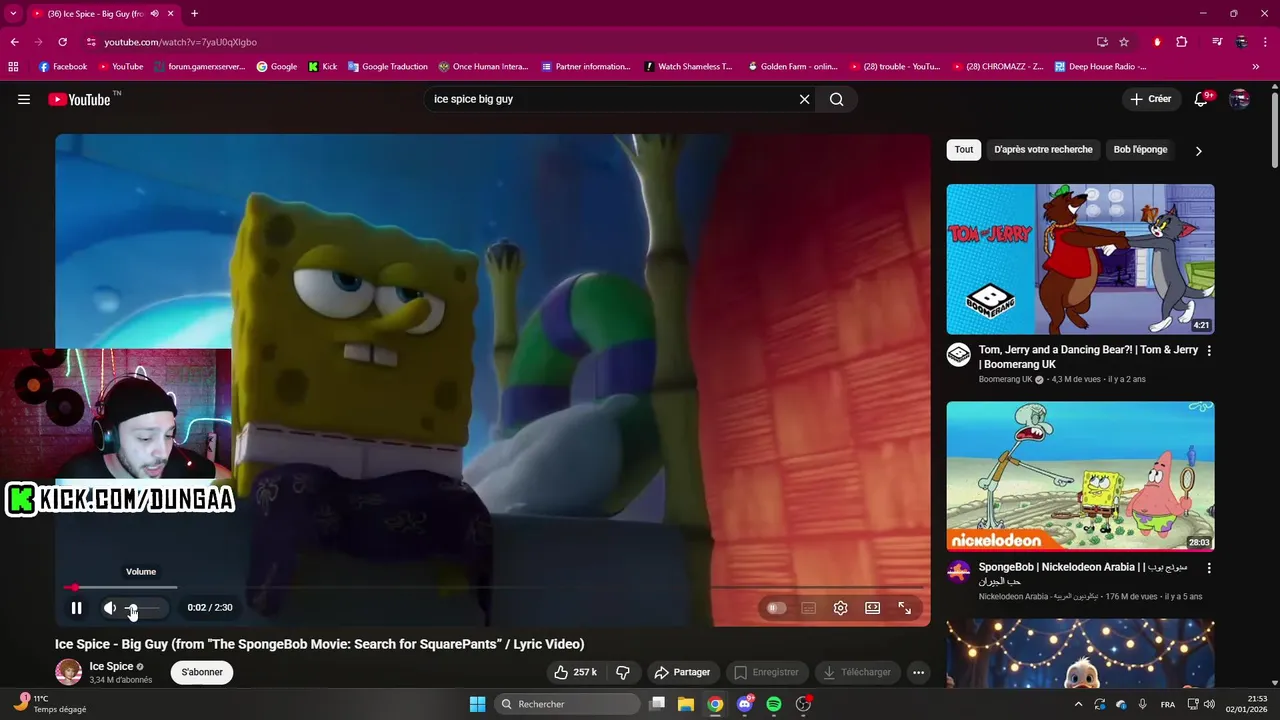Viewport: 1280px width, 720px height.
Task: Clear the search box with the X
Action: pos(804,99)
